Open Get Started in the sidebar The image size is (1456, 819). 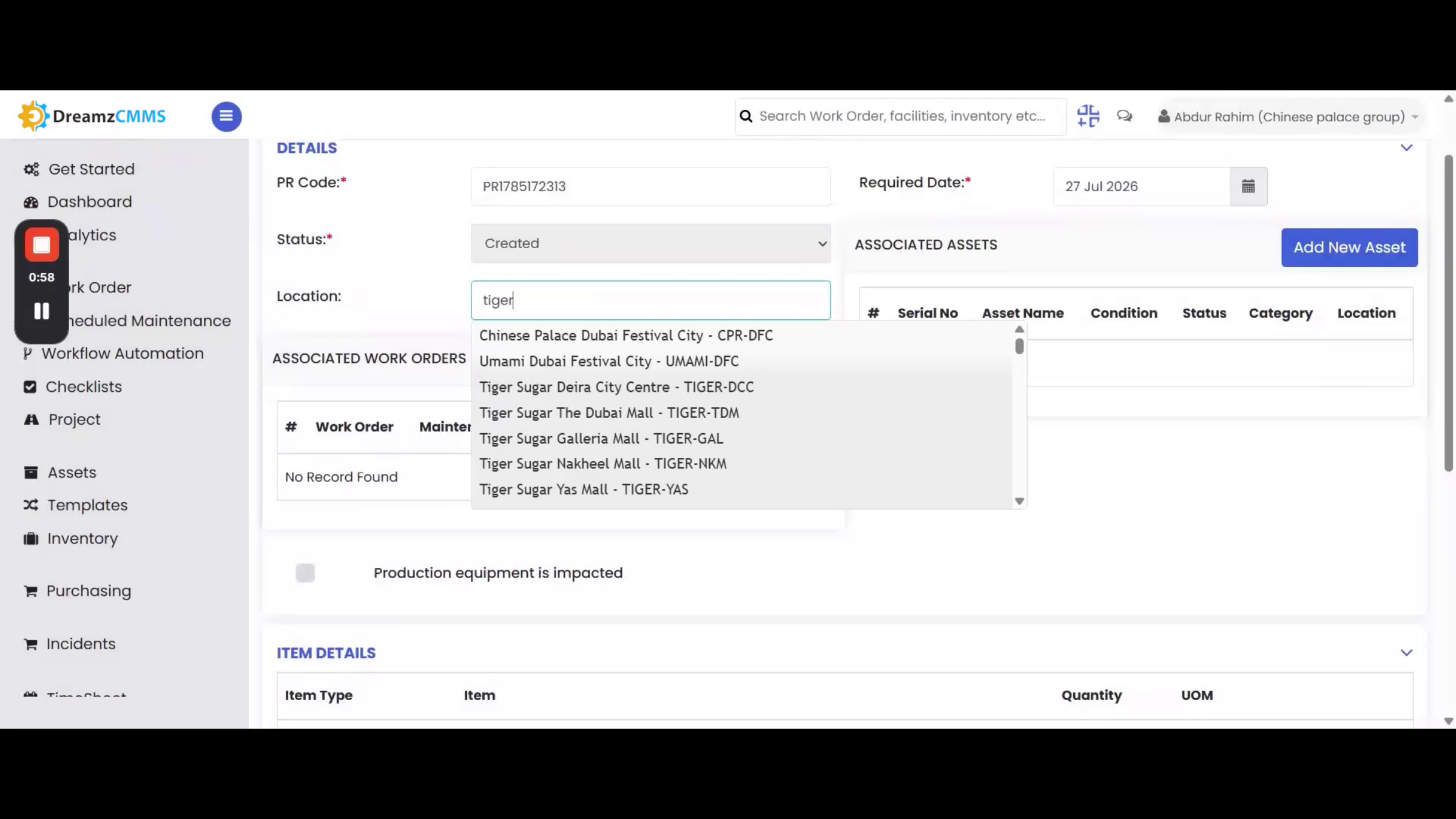click(x=92, y=169)
